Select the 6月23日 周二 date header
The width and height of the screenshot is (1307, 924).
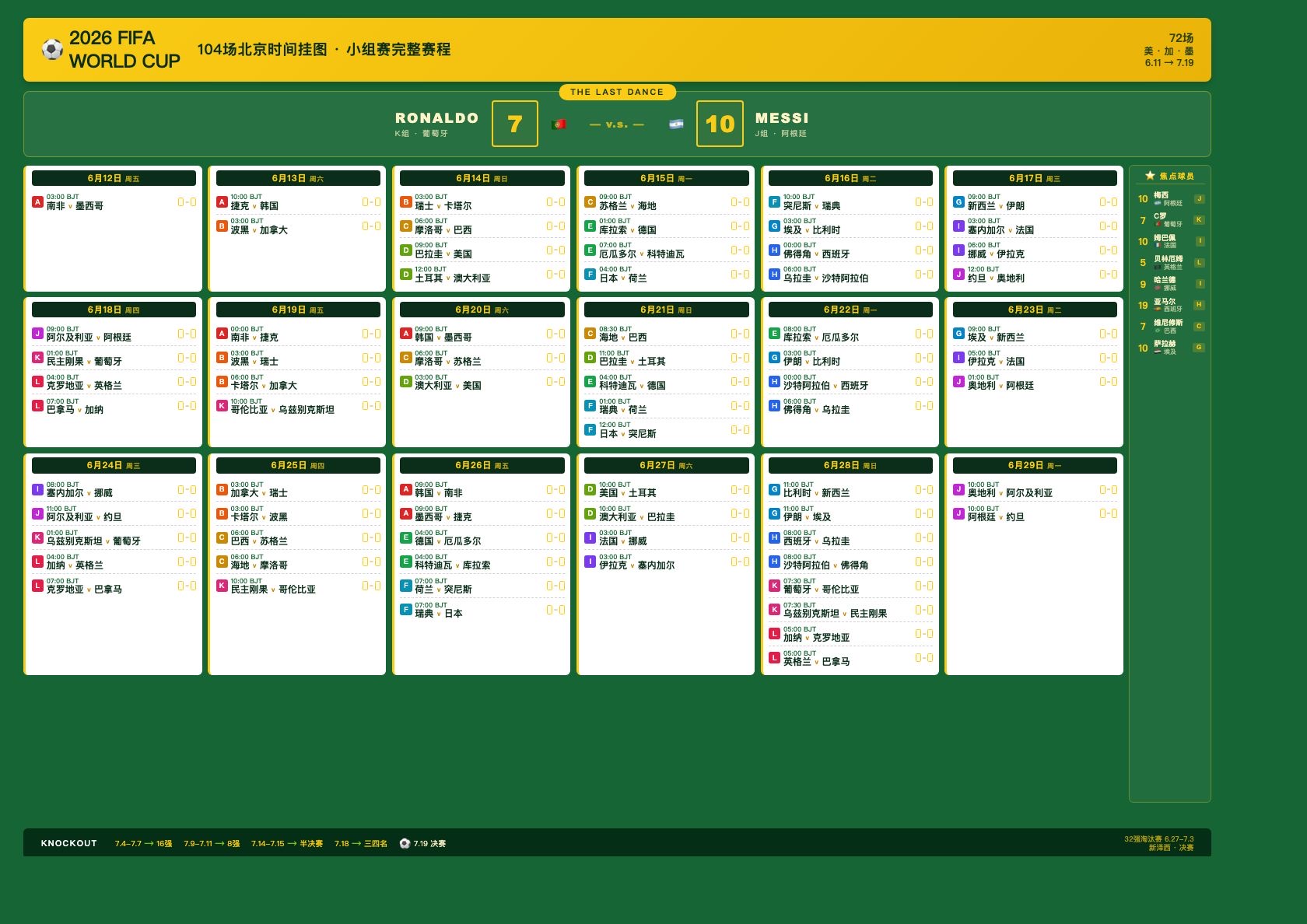(1035, 310)
